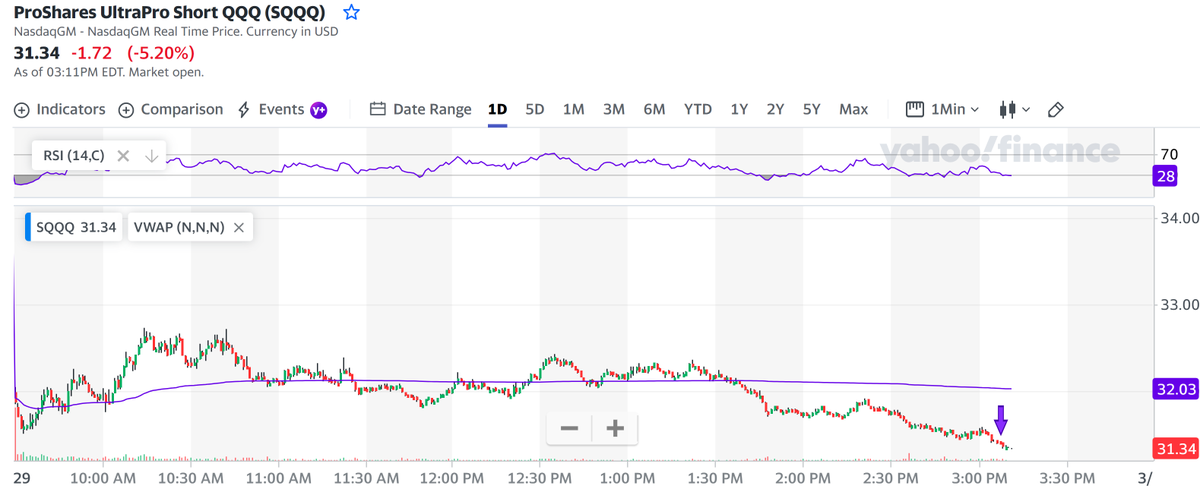Select the Max time range
The image size is (1200, 489).
pos(853,109)
